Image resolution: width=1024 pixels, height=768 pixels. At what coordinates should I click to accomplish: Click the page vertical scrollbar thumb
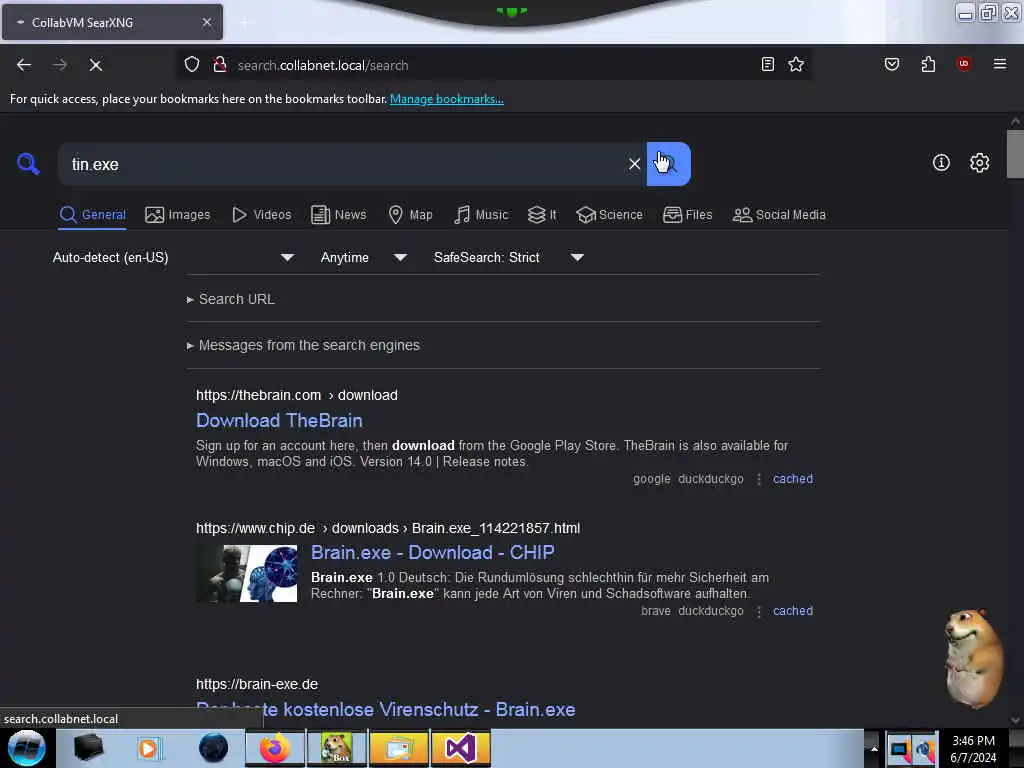pyautogui.click(x=1015, y=154)
